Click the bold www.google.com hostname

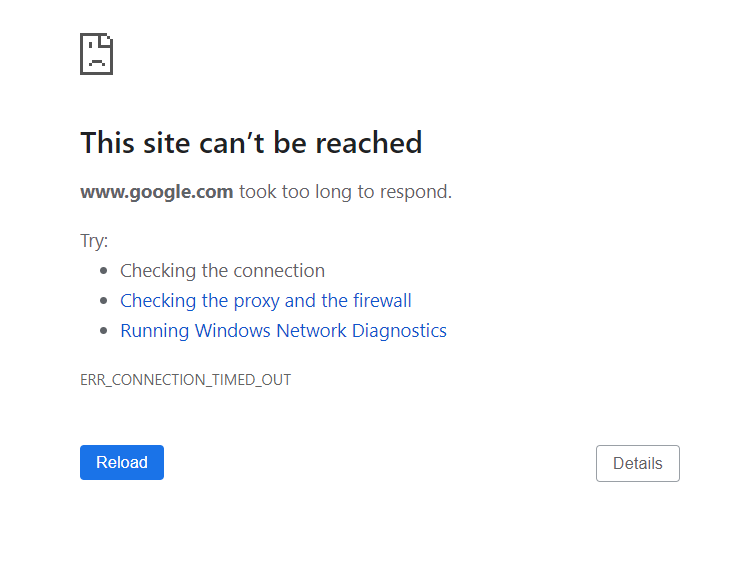[157, 192]
